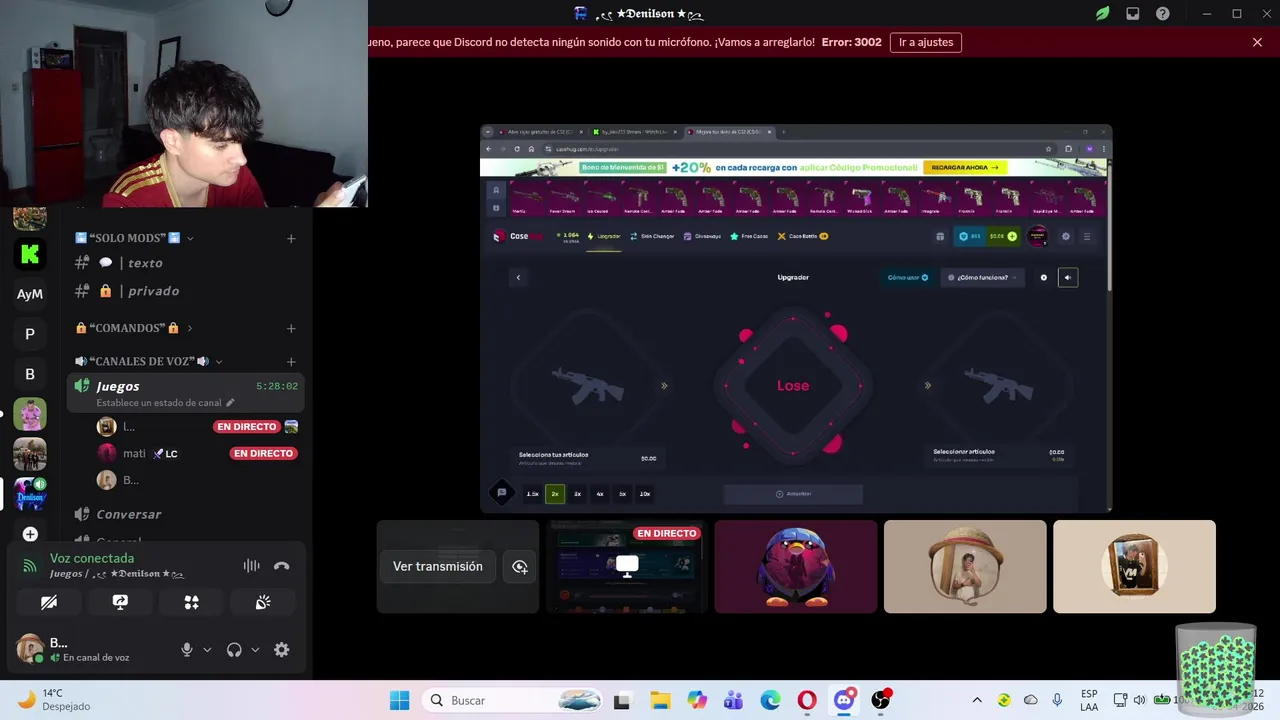Click the Cómo usar button
The height and width of the screenshot is (720, 1280).
pyautogui.click(x=908, y=277)
